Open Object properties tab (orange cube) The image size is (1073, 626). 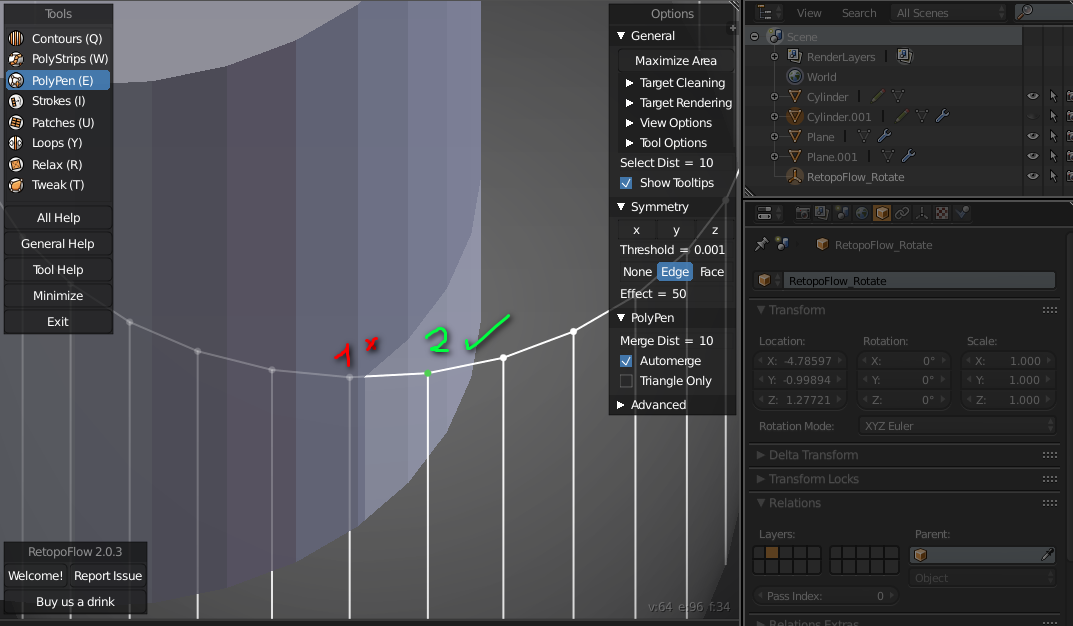(882, 213)
